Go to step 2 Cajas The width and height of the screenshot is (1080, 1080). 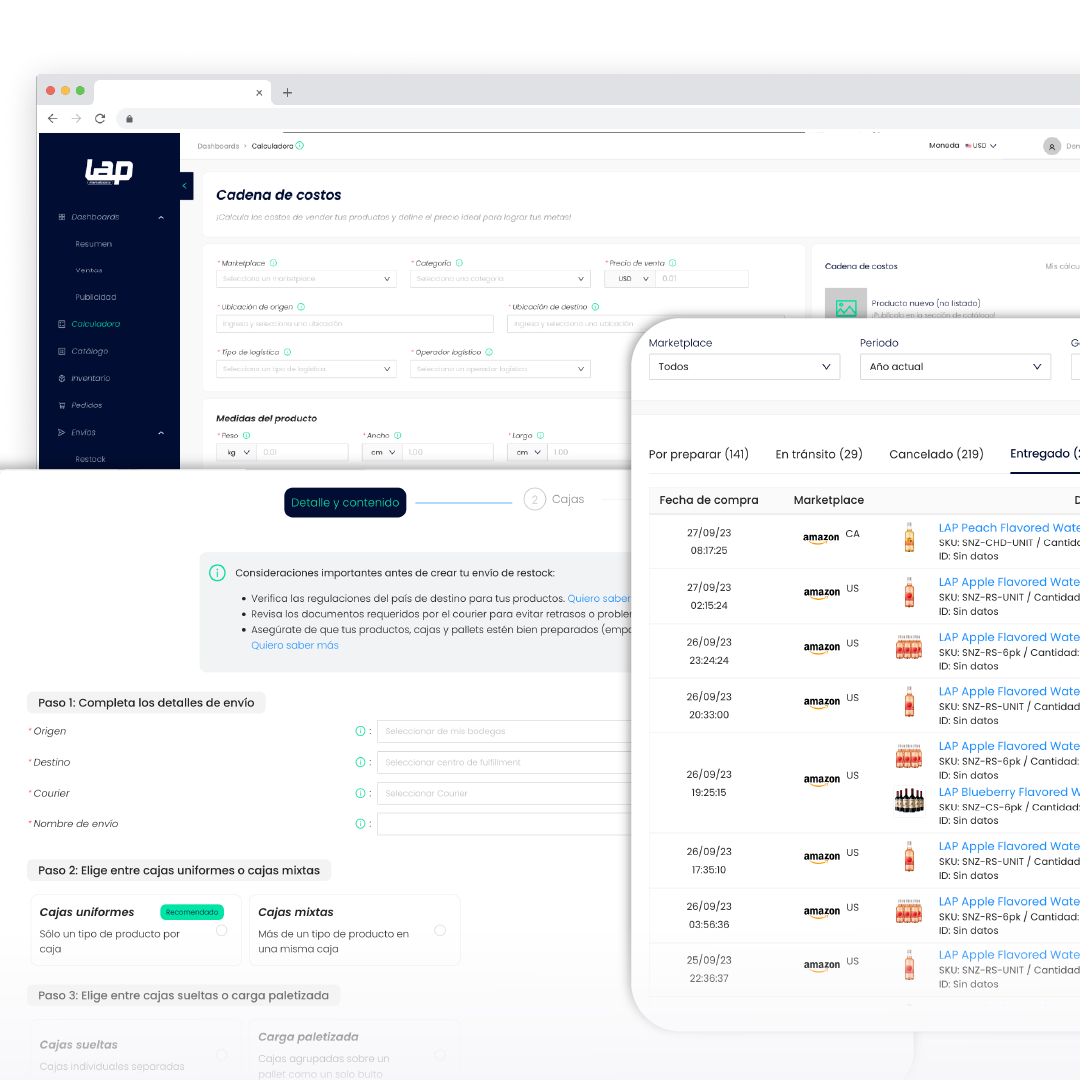(x=554, y=499)
